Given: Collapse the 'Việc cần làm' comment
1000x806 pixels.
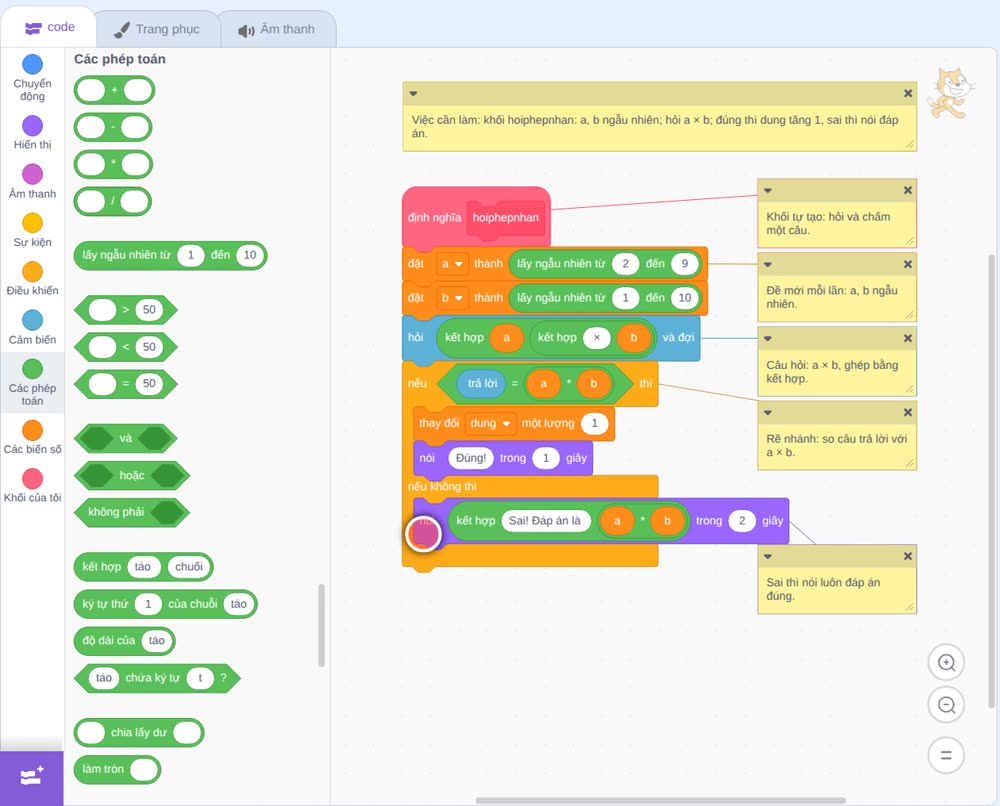Looking at the screenshot, I should pyautogui.click(x=413, y=93).
